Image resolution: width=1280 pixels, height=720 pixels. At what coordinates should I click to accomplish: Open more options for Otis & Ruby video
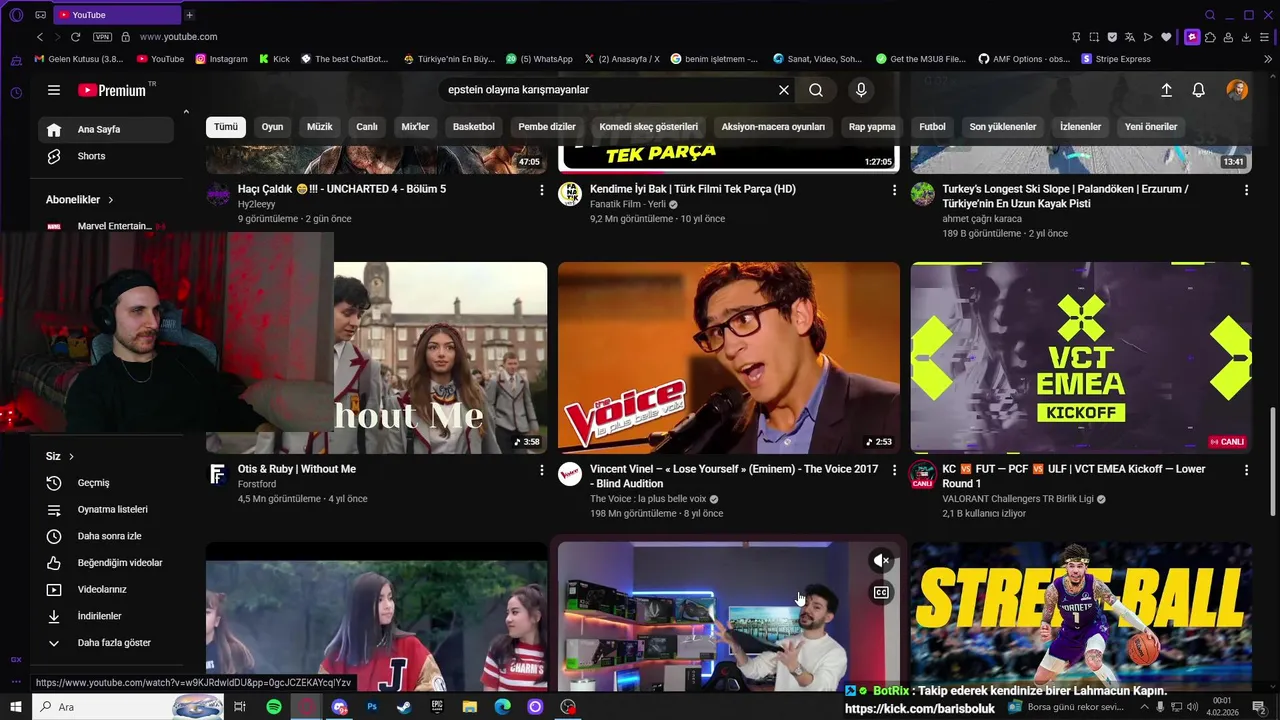pyautogui.click(x=542, y=470)
